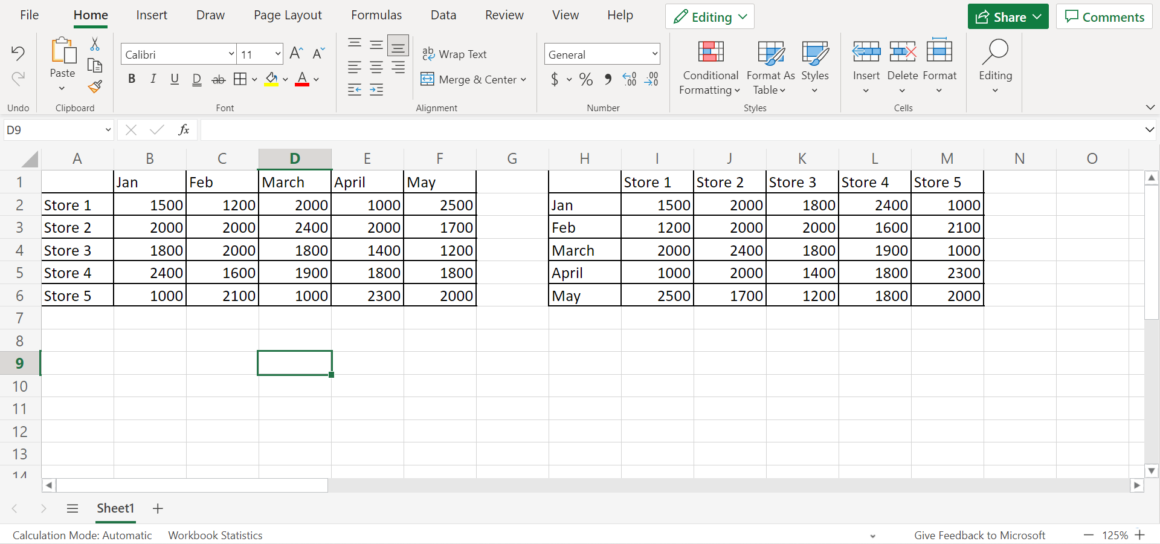Toggle Align Right for the cell

398,67
